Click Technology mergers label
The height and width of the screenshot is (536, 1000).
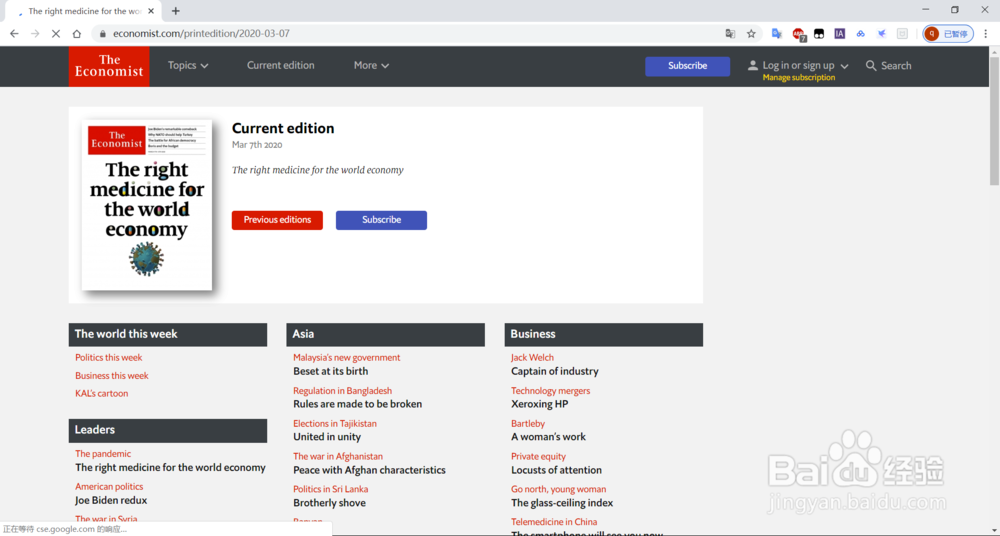point(550,391)
